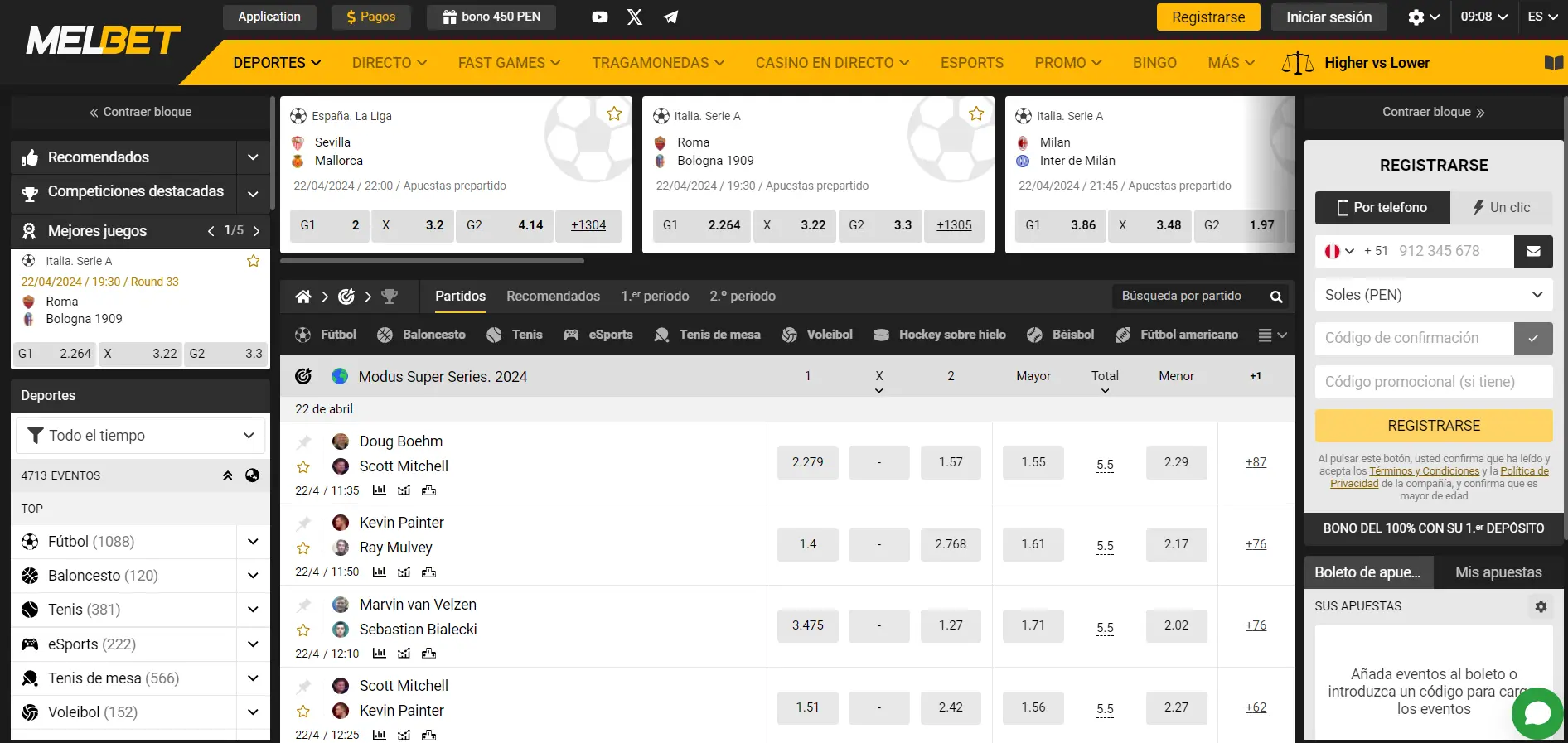
Task: Open the live chat bubble
Action: click(x=1538, y=713)
